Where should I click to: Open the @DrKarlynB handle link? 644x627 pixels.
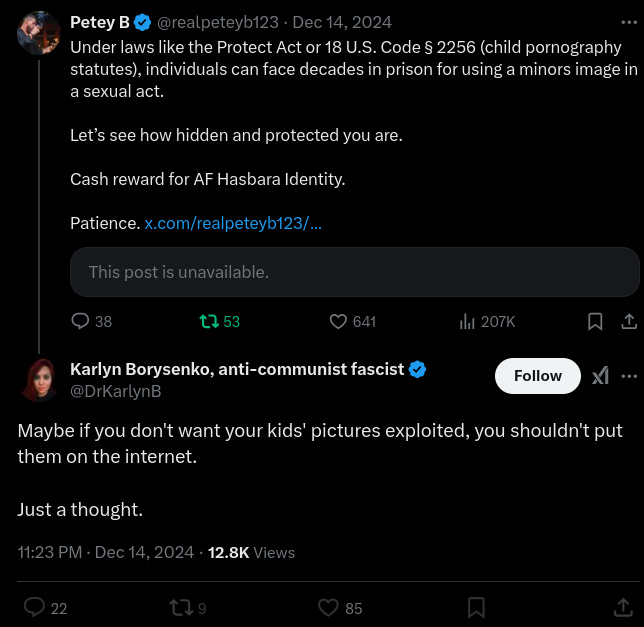[115, 391]
